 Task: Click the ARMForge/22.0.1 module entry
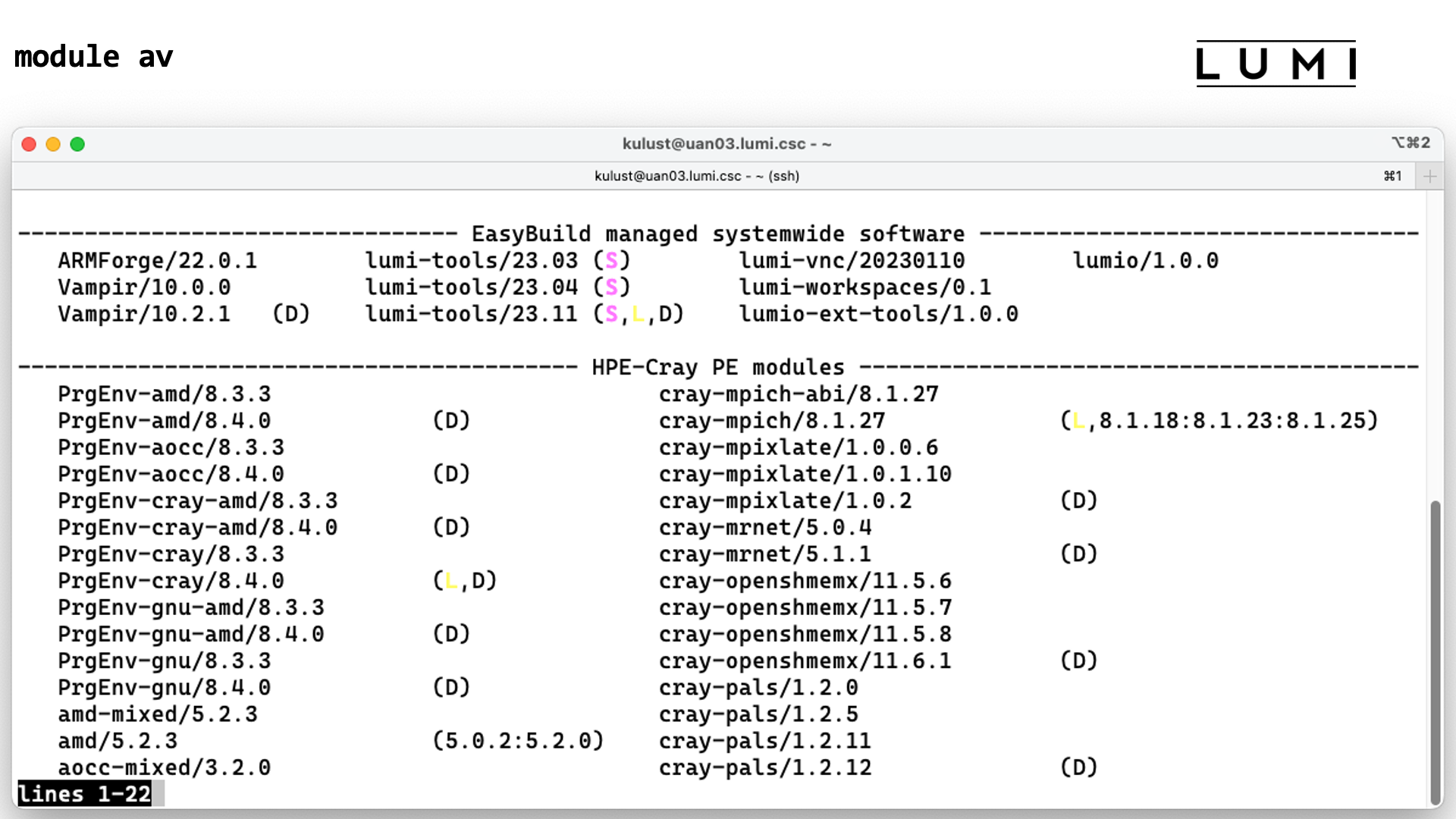tap(158, 261)
